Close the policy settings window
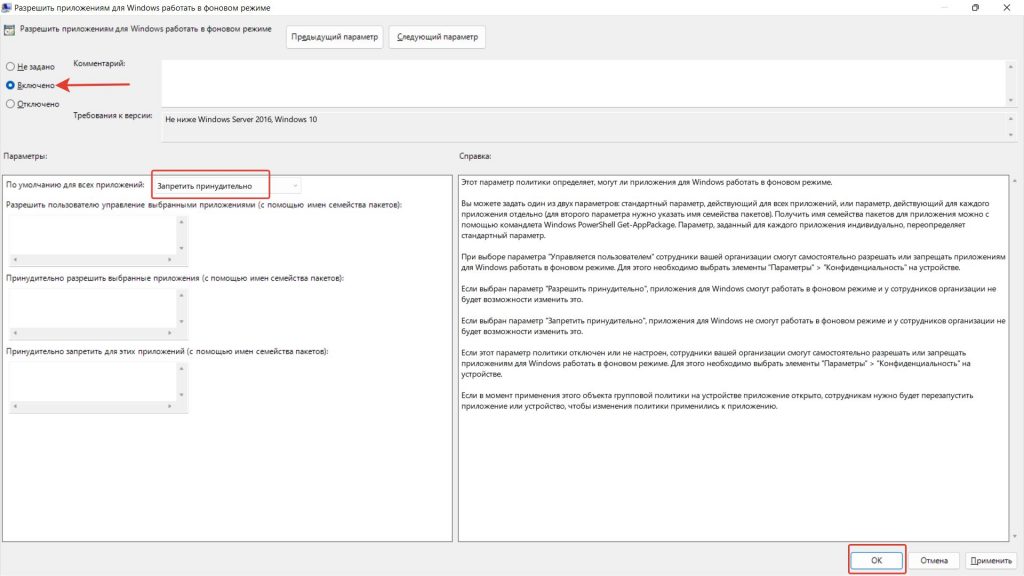The width and height of the screenshot is (1024, 576). pos(1006,8)
